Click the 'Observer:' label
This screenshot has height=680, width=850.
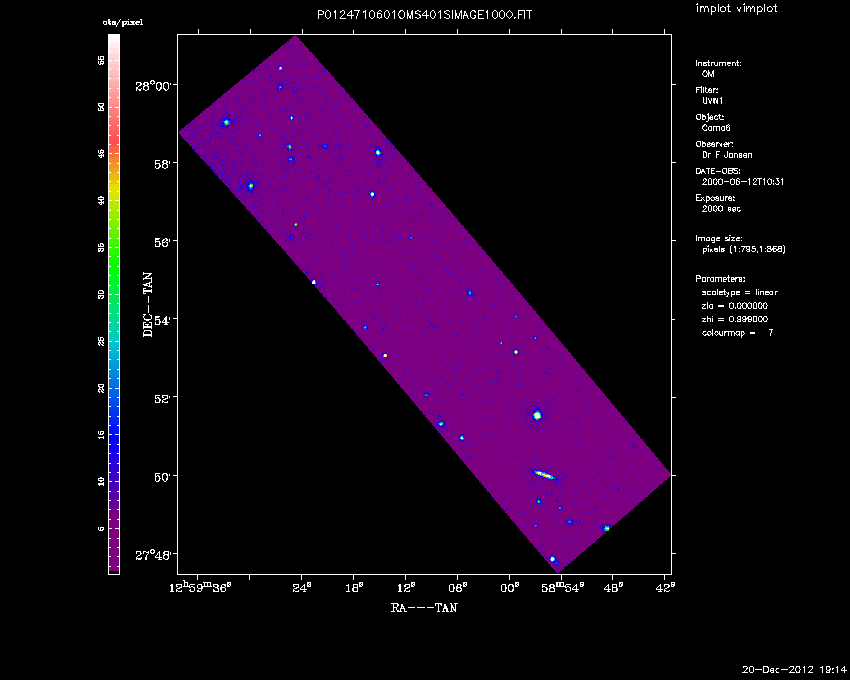tap(714, 144)
